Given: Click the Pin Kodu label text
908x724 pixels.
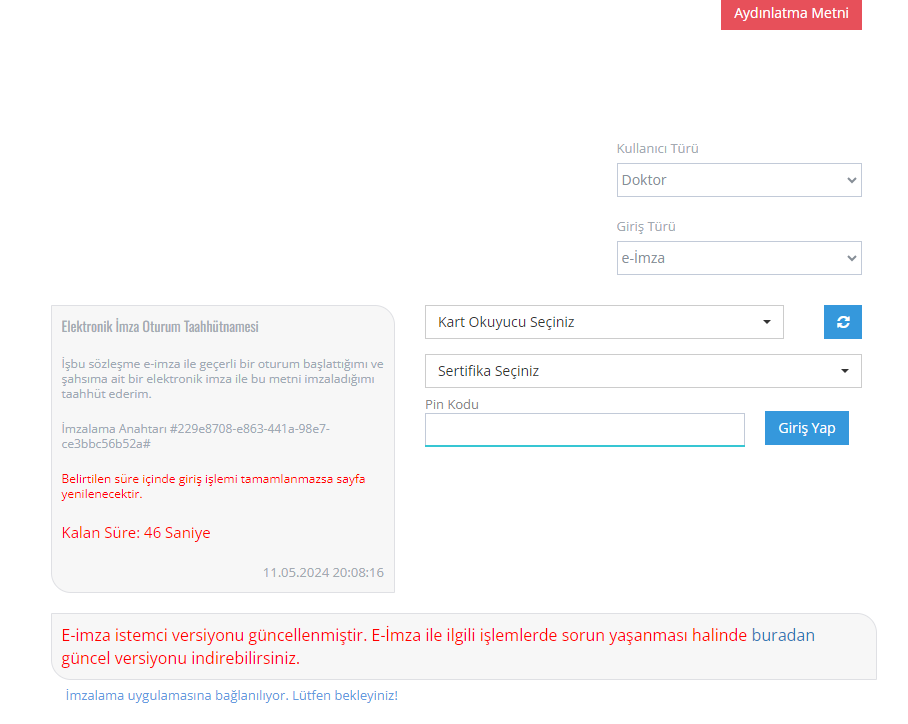Looking at the screenshot, I should [x=451, y=405].
